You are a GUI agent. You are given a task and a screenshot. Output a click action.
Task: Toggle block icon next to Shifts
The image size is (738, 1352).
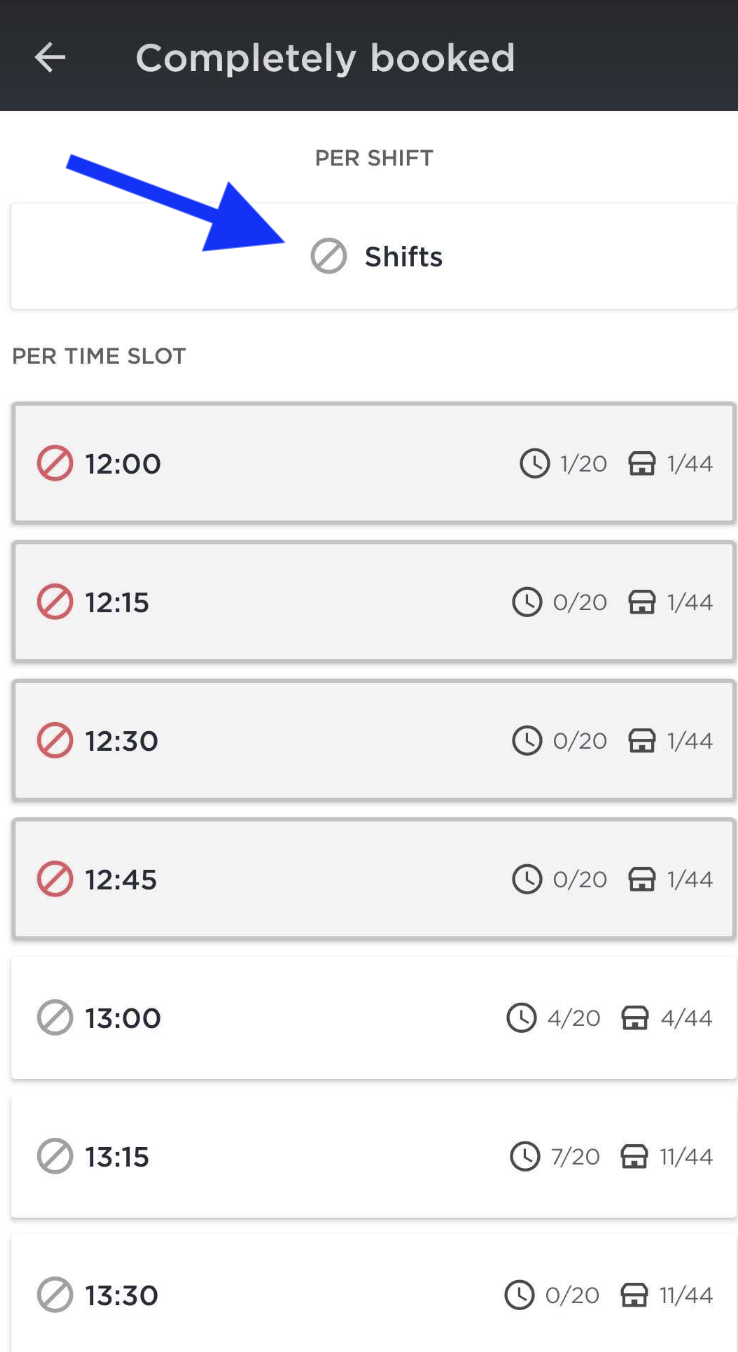coord(328,257)
